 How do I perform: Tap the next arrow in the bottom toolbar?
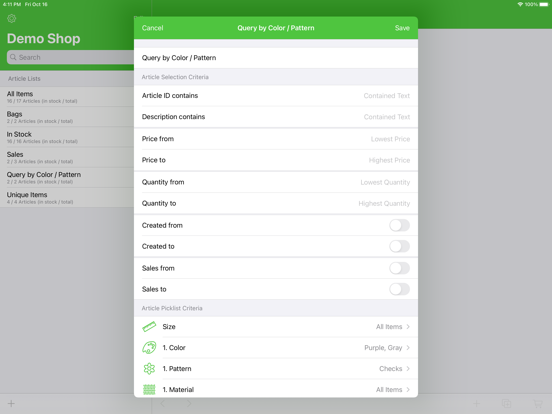tap(189, 403)
